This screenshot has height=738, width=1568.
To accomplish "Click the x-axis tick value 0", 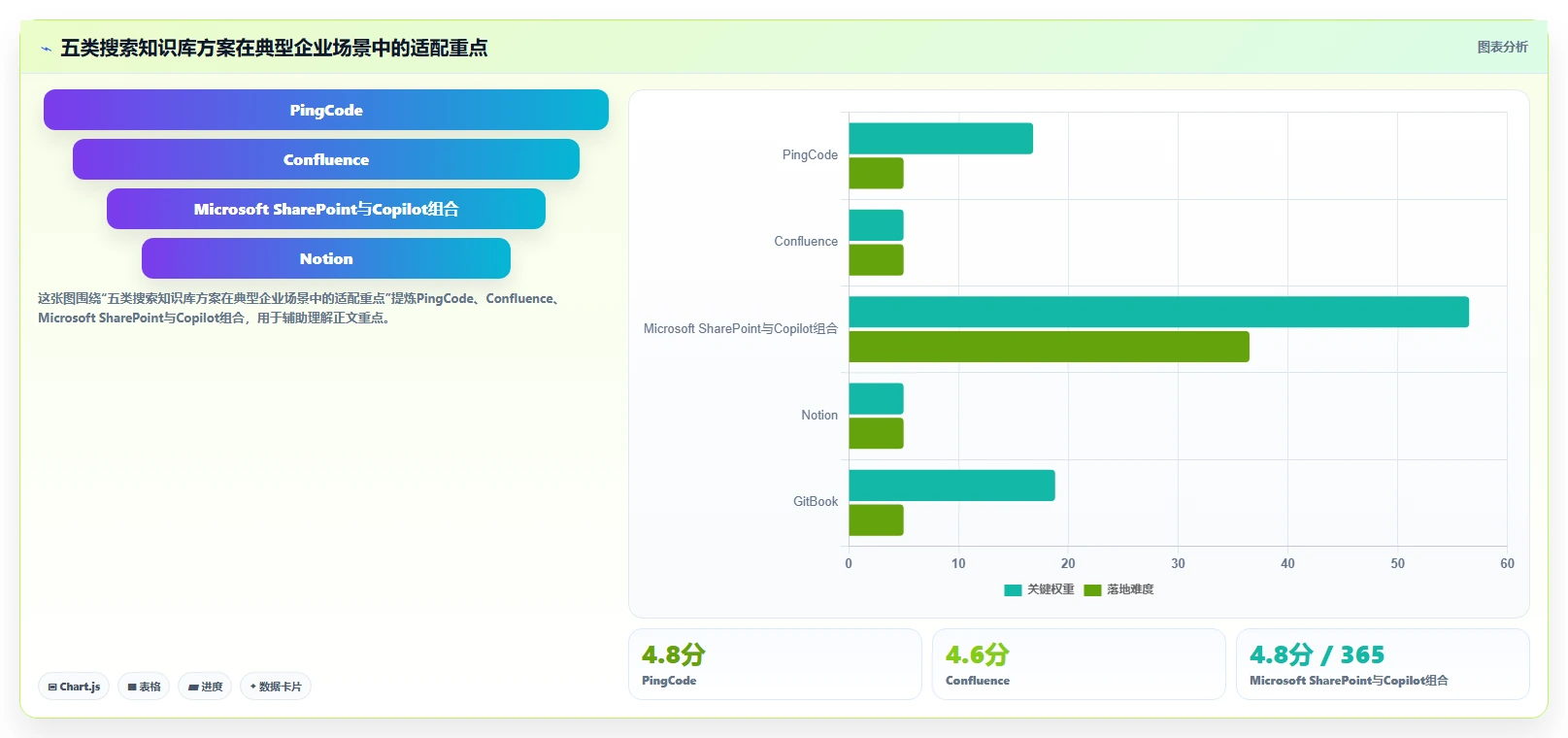I will coord(849,563).
